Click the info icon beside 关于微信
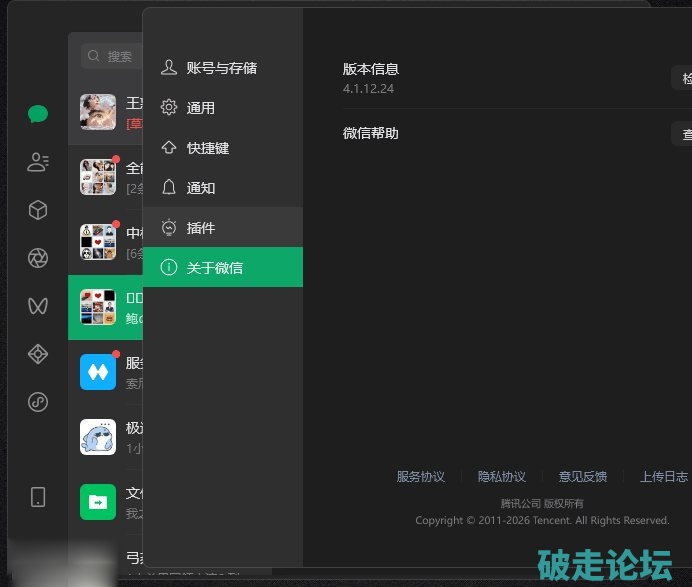This screenshot has width=692, height=587. [169, 267]
